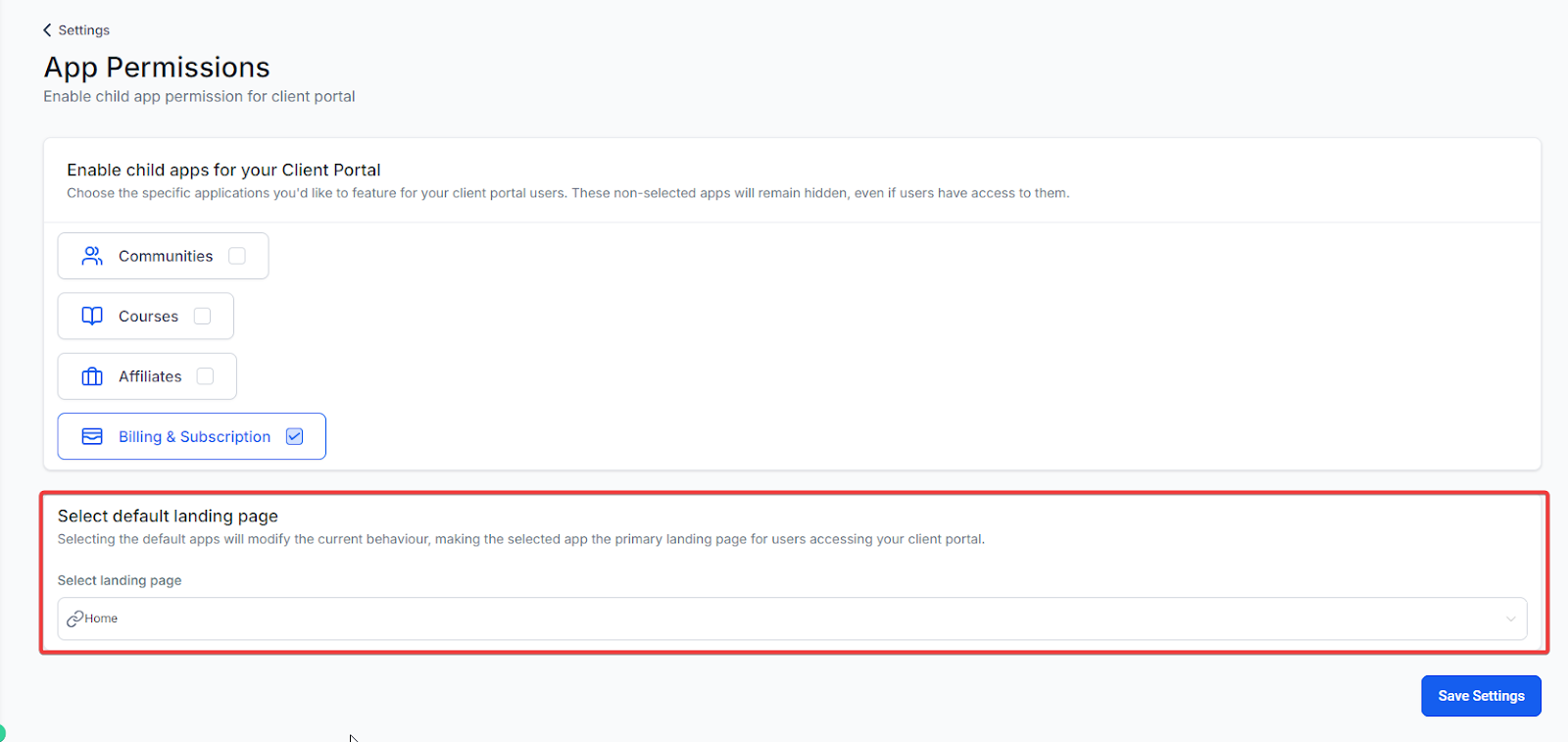This screenshot has width=1568, height=742.
Task: Click the Courses label text
Action: click(149, 317)
